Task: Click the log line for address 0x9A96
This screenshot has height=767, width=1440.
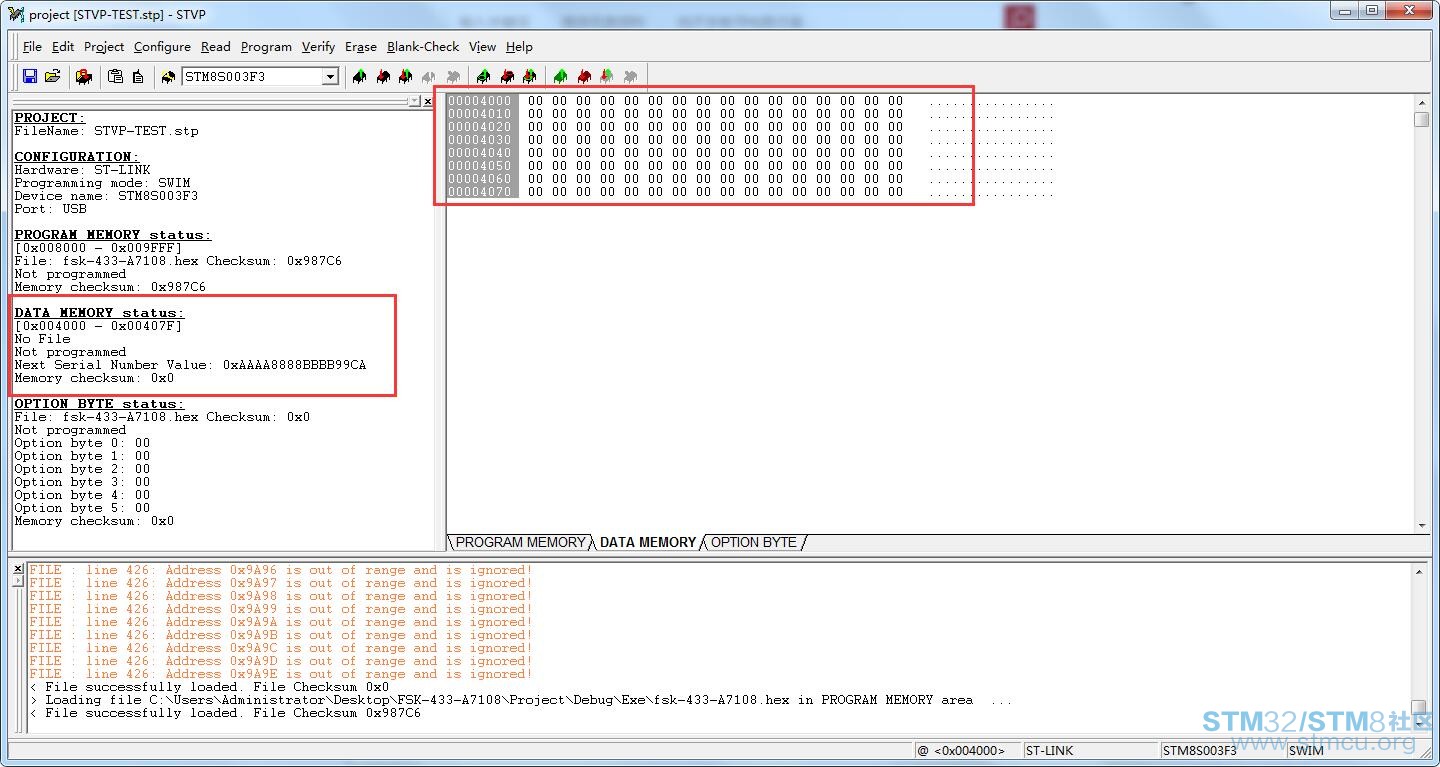Action: pyautogui.click(x=280, y=570)
